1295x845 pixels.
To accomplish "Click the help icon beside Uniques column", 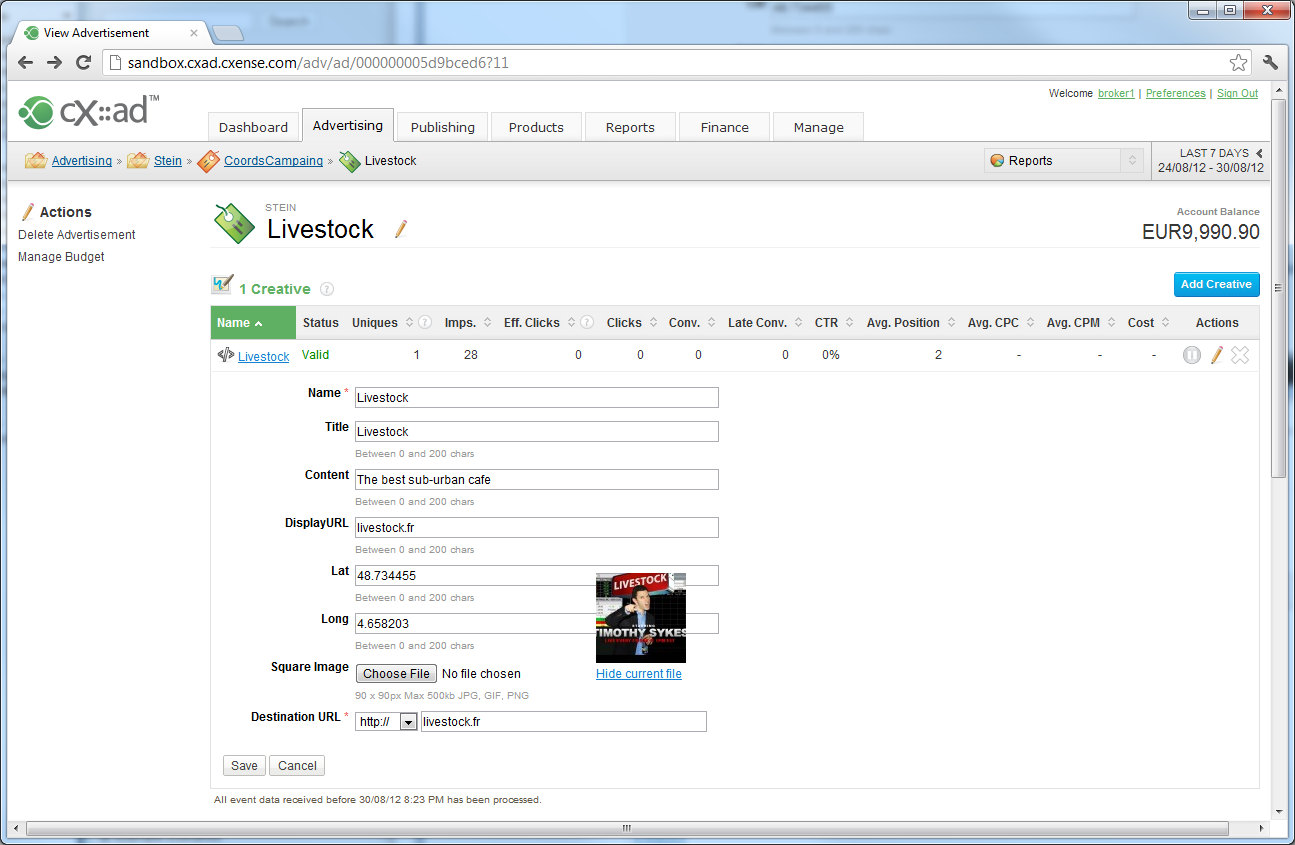I will pos(425,323).
